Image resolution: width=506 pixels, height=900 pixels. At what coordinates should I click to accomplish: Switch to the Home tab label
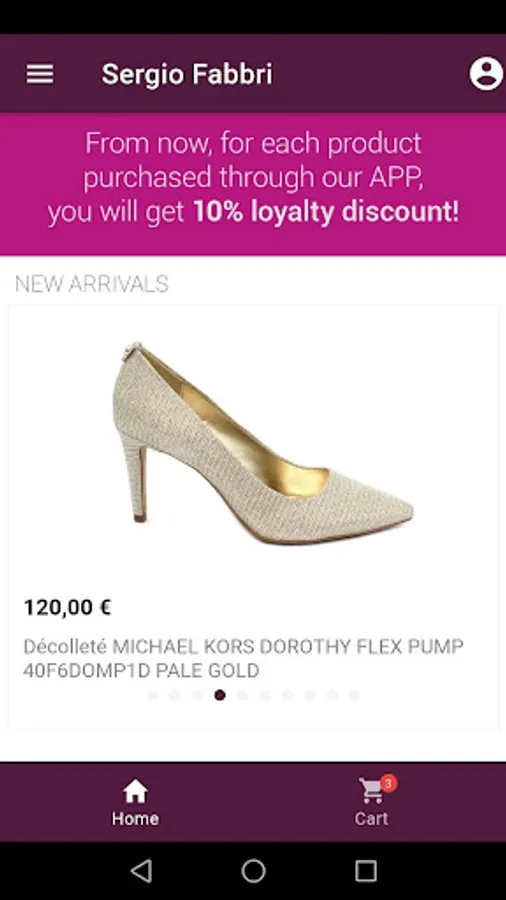[135, 818]
